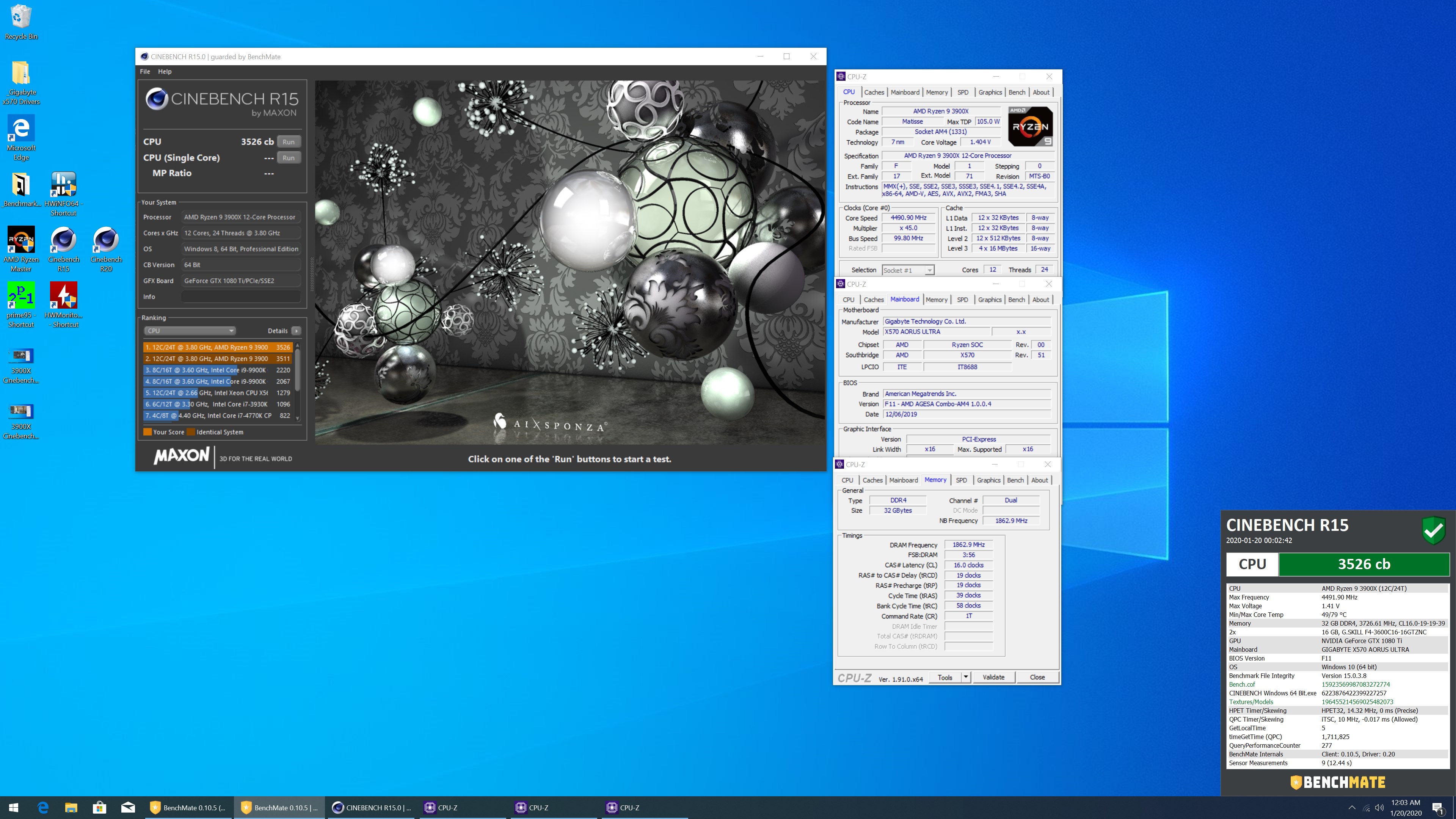Launch Cinebench R15 desktop icon
Screen dimensions: 1456x819
(63, 249)
